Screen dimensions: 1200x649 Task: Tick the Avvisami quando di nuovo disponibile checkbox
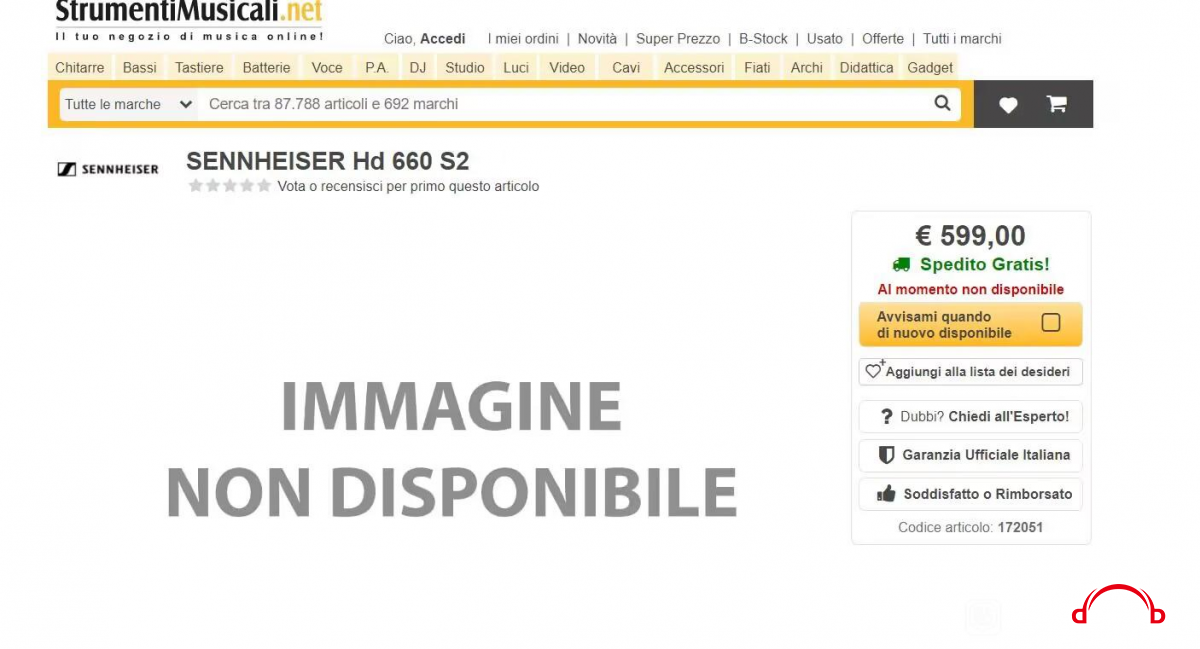click(x=1051, y=323)
